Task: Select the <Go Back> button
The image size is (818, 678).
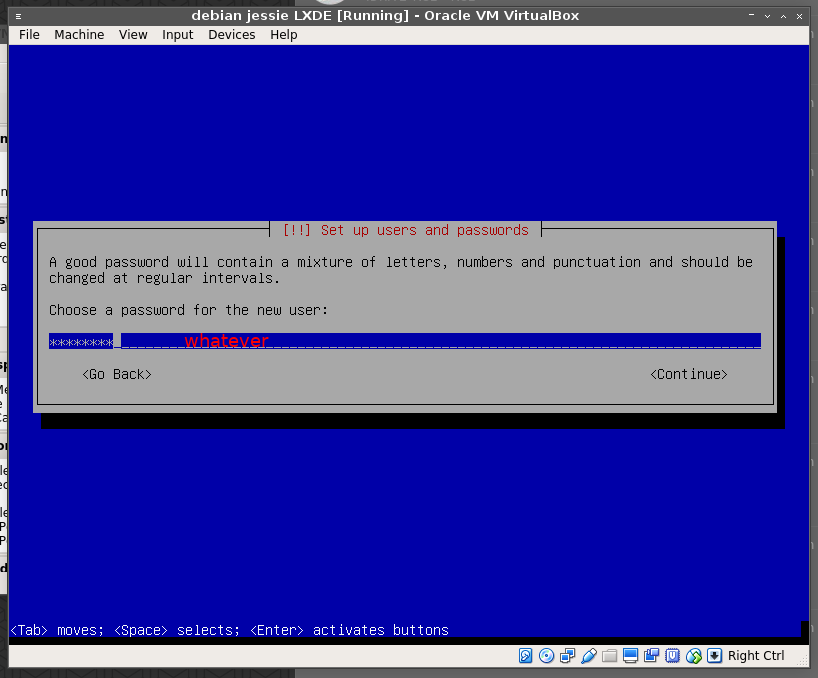Action: 117,374
